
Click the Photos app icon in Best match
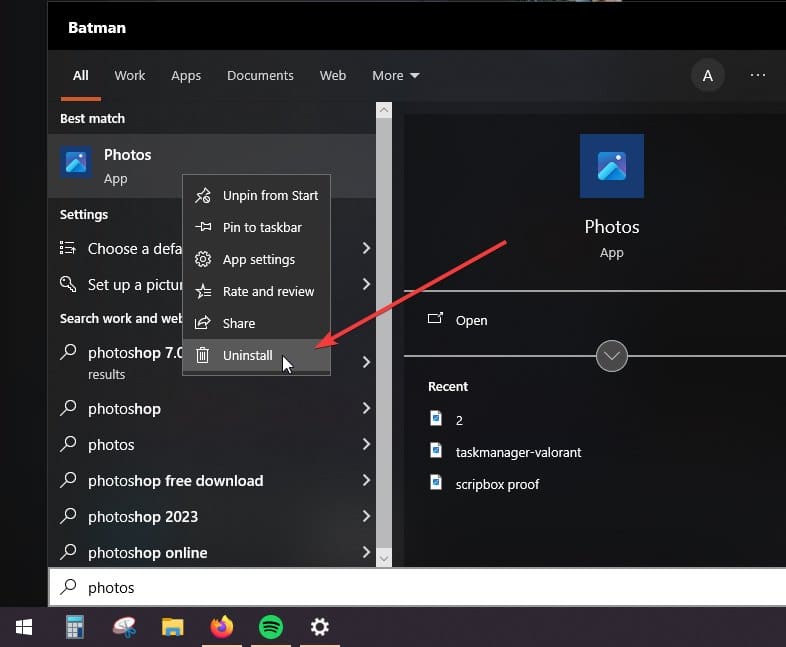coord(76,162)
